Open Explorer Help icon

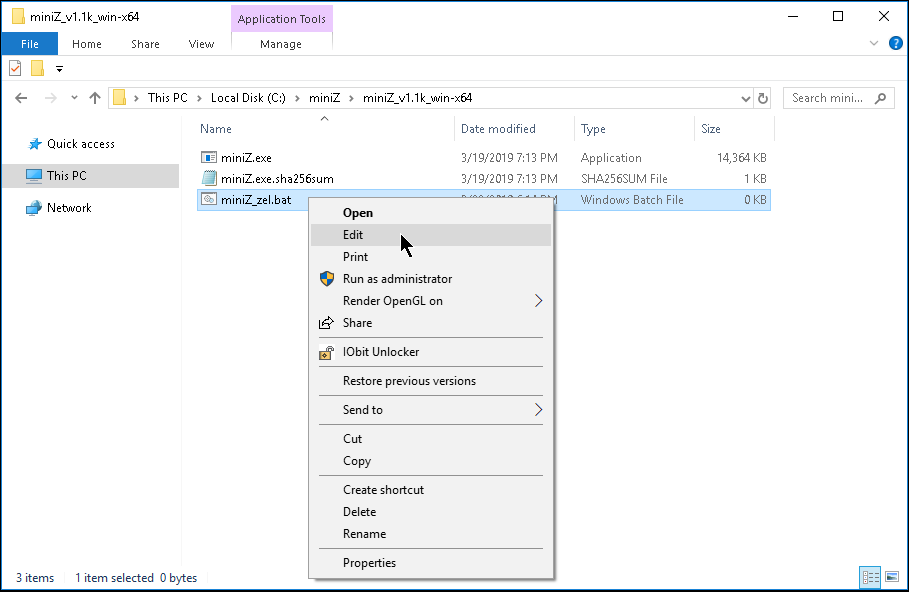(x=896, y=43)
